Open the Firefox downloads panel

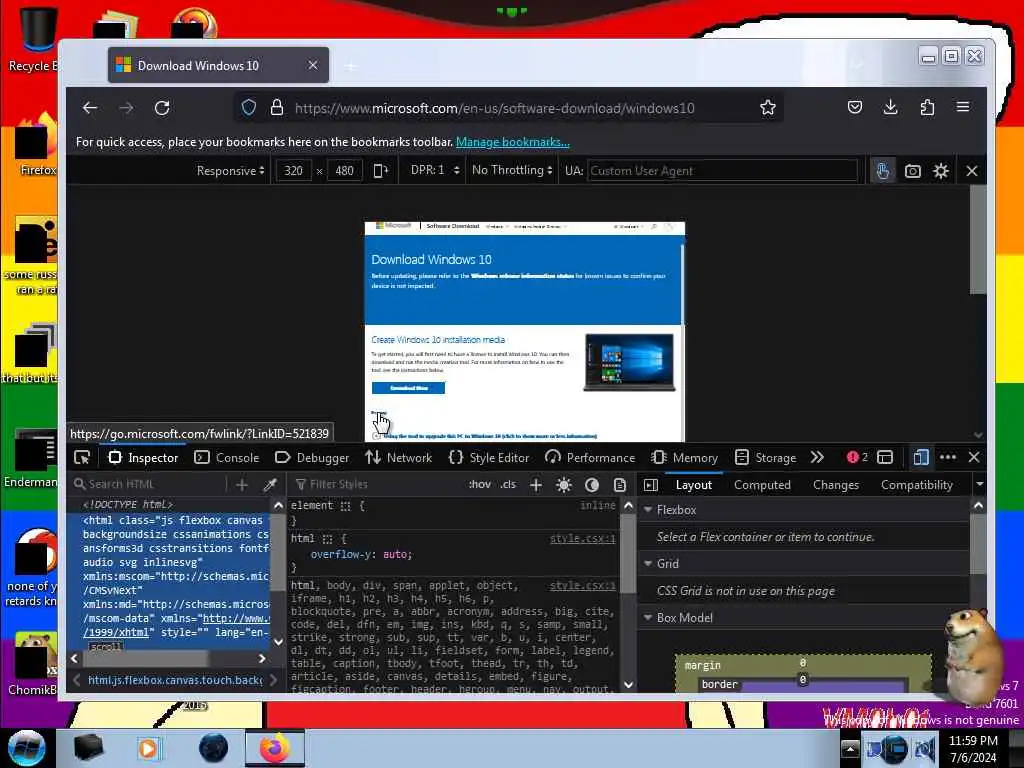coord(890,108)
